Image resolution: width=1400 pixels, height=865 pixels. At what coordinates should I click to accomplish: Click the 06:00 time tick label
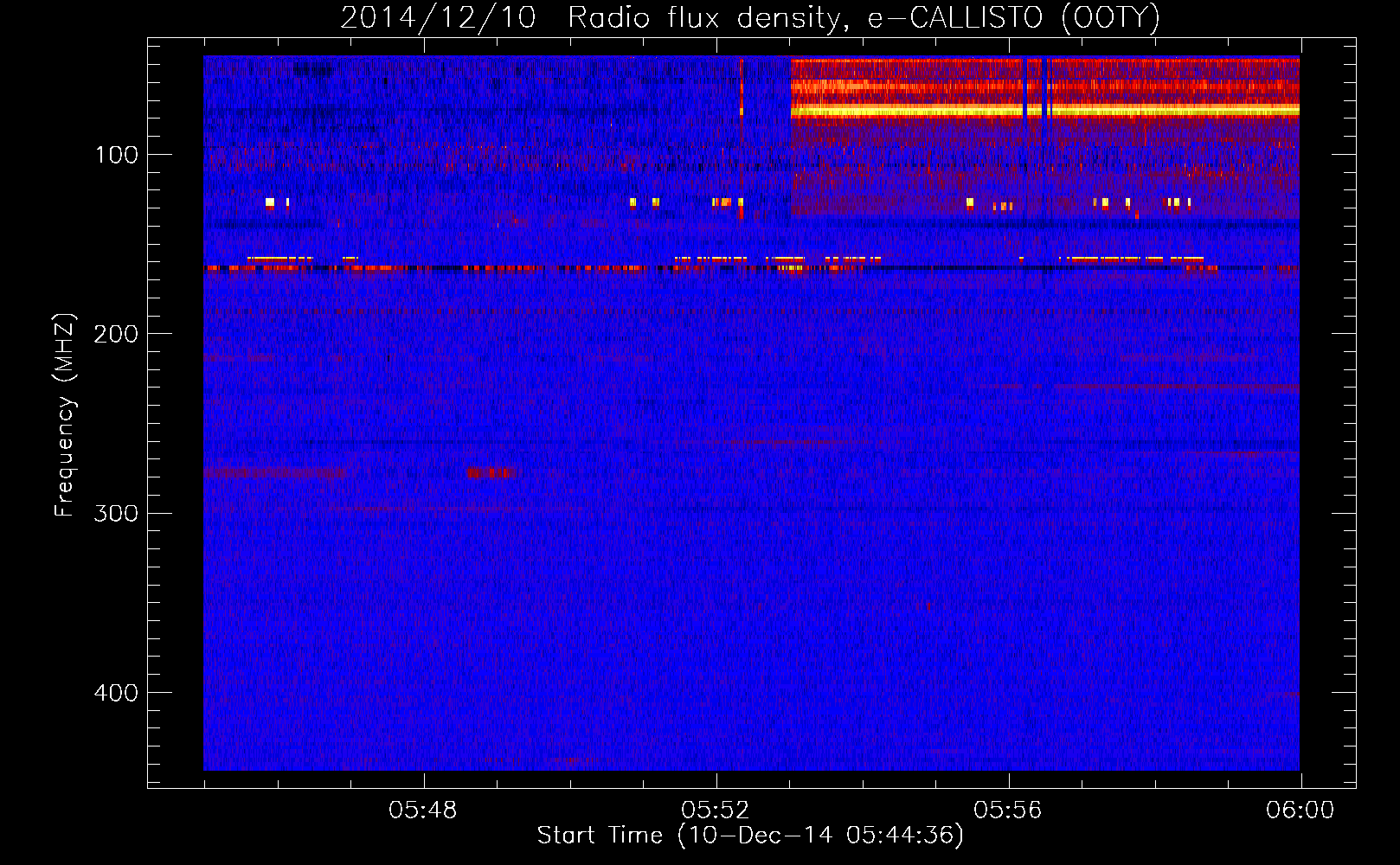(1300, 811)
